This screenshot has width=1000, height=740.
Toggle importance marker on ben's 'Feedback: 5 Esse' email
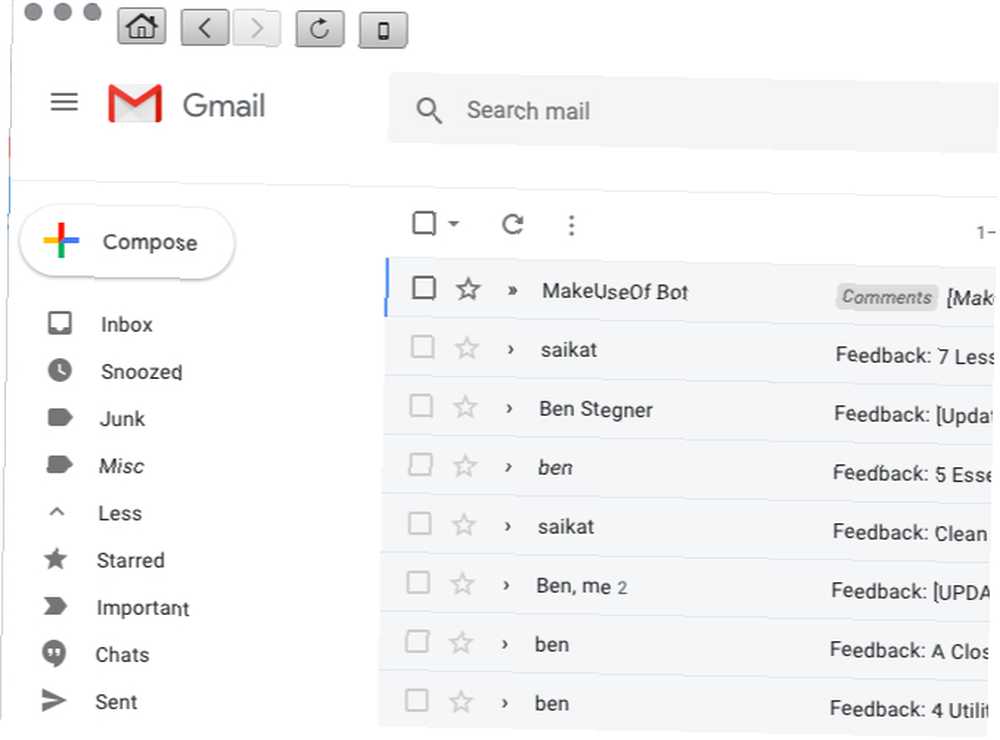coord(508,468)
